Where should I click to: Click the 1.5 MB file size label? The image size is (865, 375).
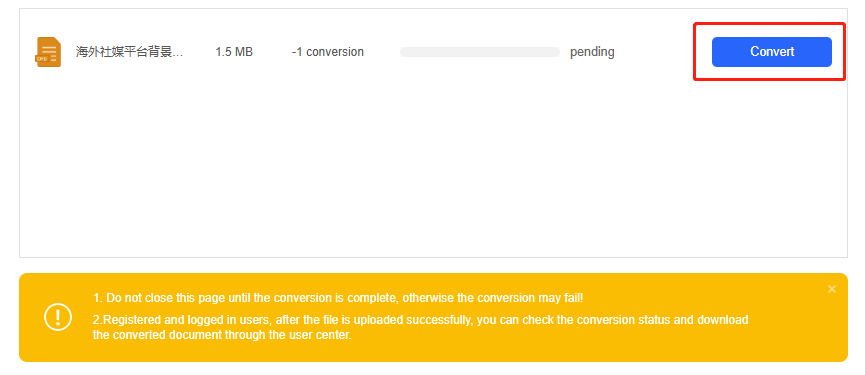tap(234, 52)
